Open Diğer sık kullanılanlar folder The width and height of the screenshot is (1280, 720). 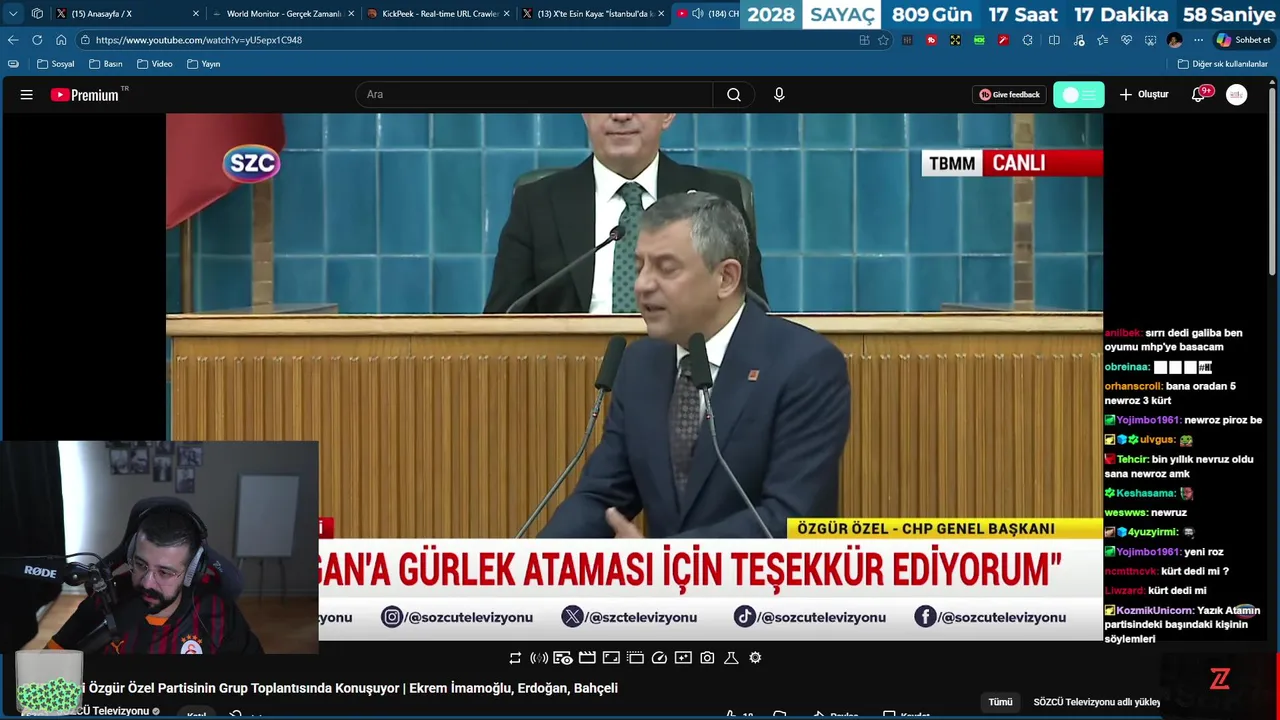point(1222,64)
